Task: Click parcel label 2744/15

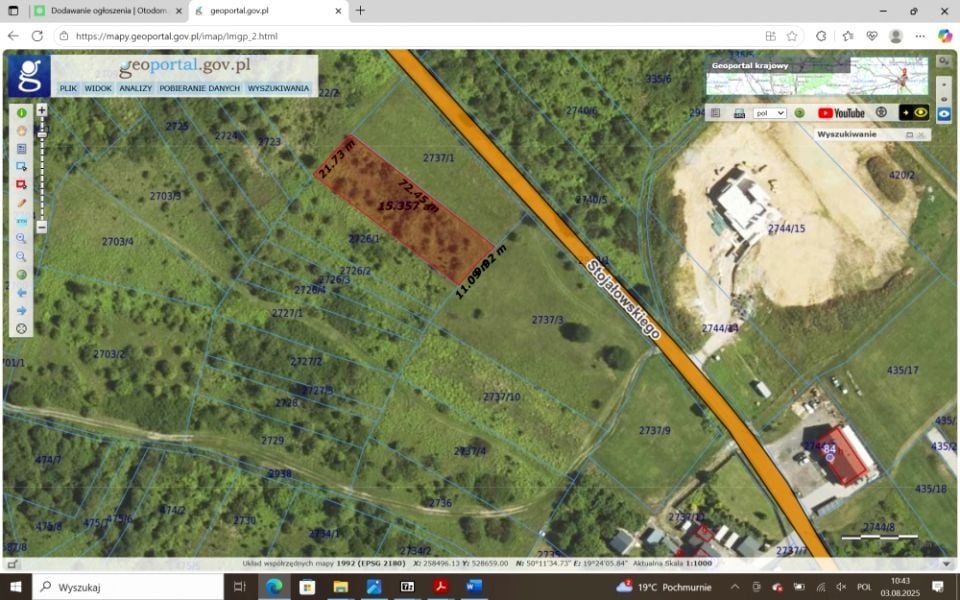Action: (787, 228)
